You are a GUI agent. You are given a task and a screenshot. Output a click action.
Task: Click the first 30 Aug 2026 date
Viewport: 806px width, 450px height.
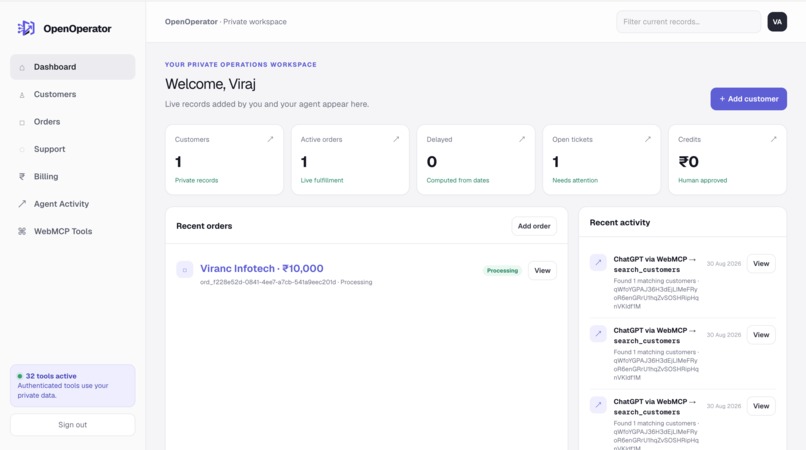(x=723, y=263)
